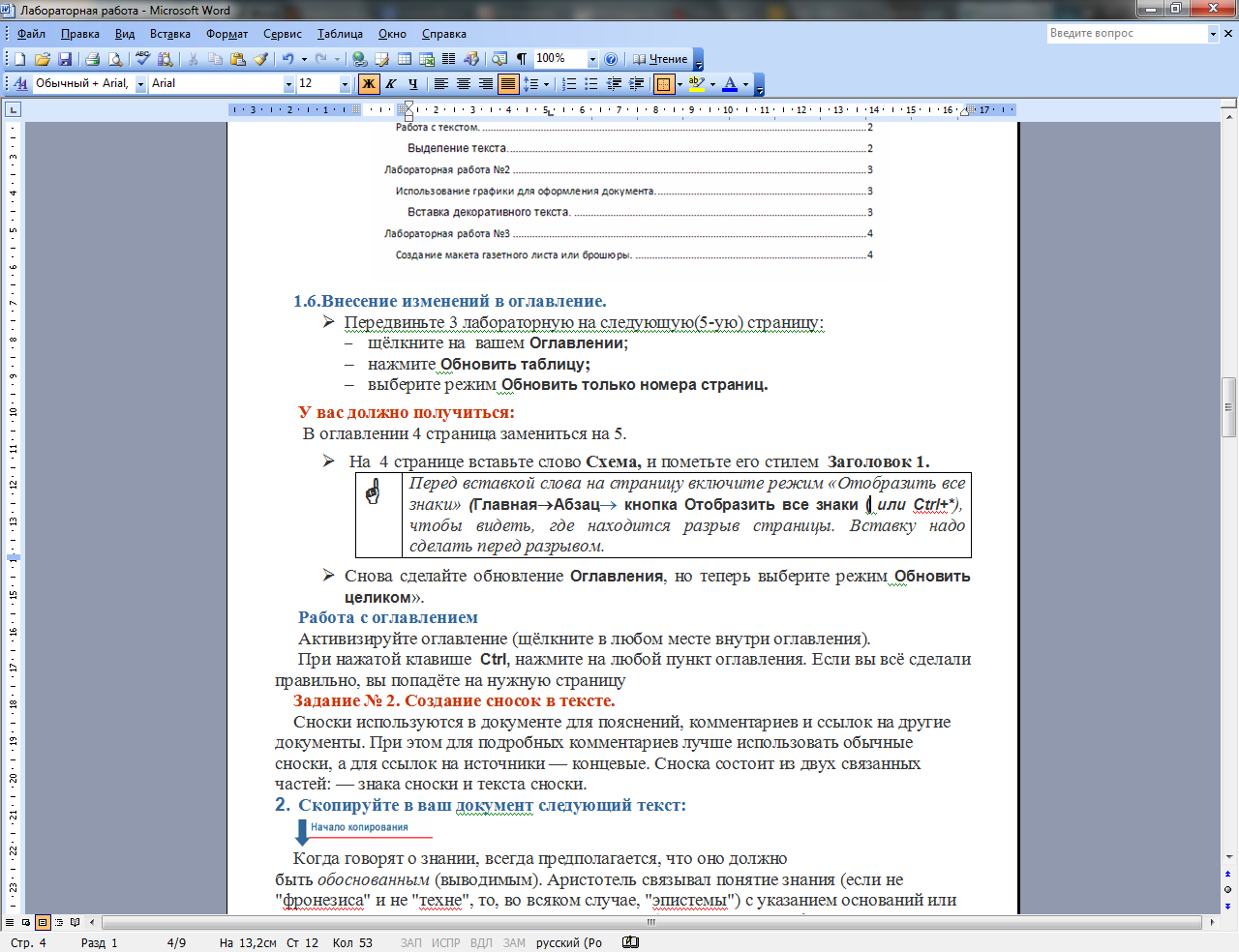Click the ЗАП macro recording indicator

click(x=411, y=942)
